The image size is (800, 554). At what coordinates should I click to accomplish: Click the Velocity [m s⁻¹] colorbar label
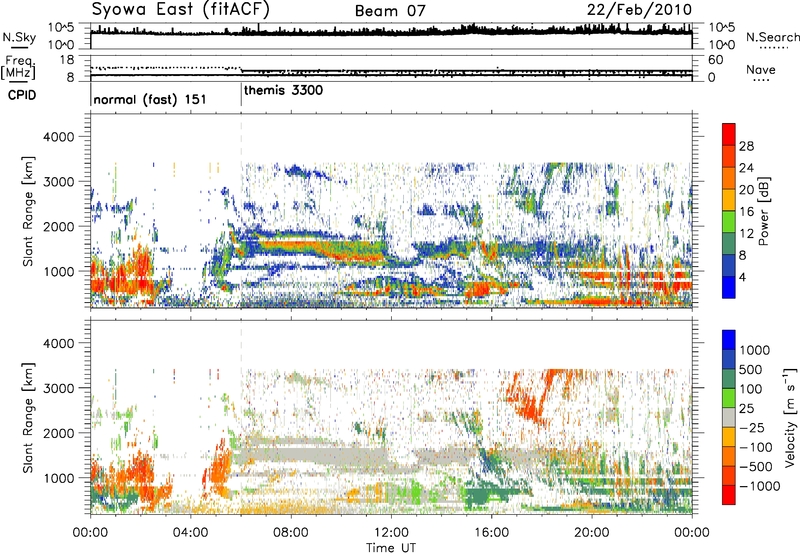(x=790, y=417)
